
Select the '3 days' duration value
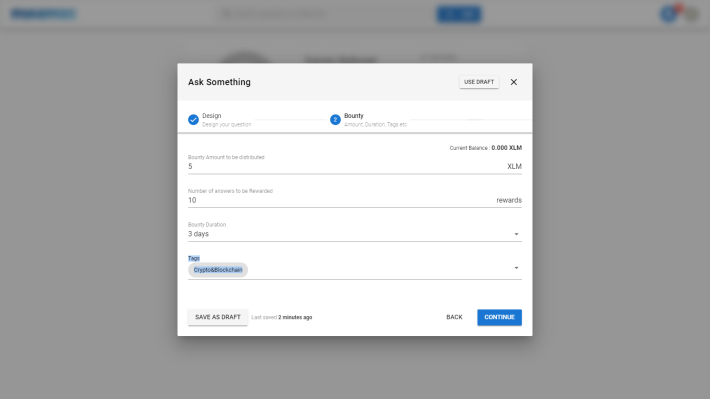coord(198,234)
